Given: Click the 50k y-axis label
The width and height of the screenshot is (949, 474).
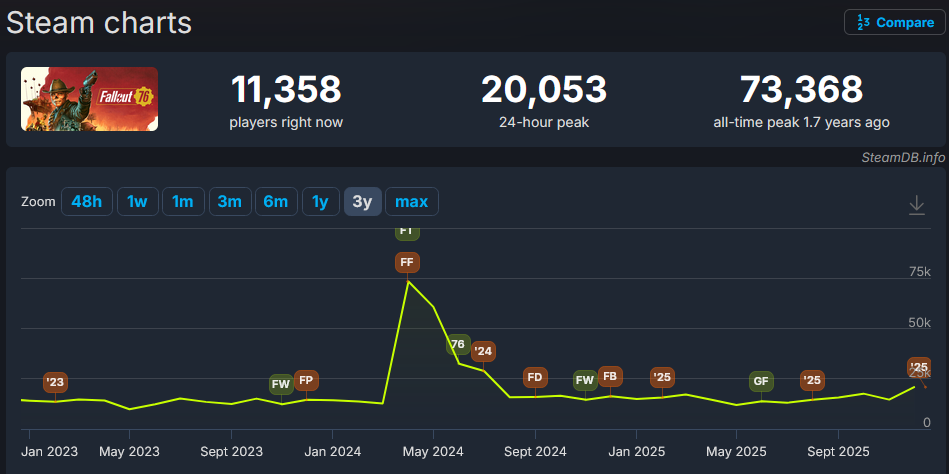Looking at the screenshot, I should (919, 323).
